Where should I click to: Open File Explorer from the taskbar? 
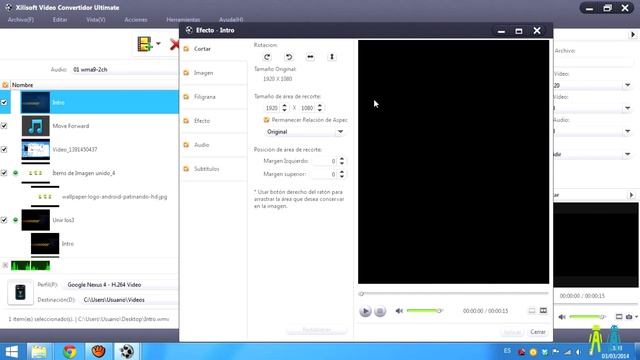coord(39,351)
